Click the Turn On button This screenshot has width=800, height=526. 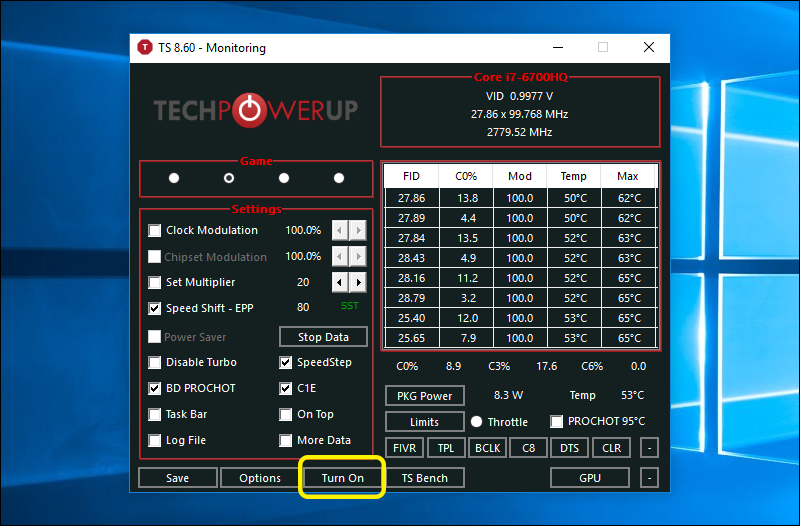[342, 478]
